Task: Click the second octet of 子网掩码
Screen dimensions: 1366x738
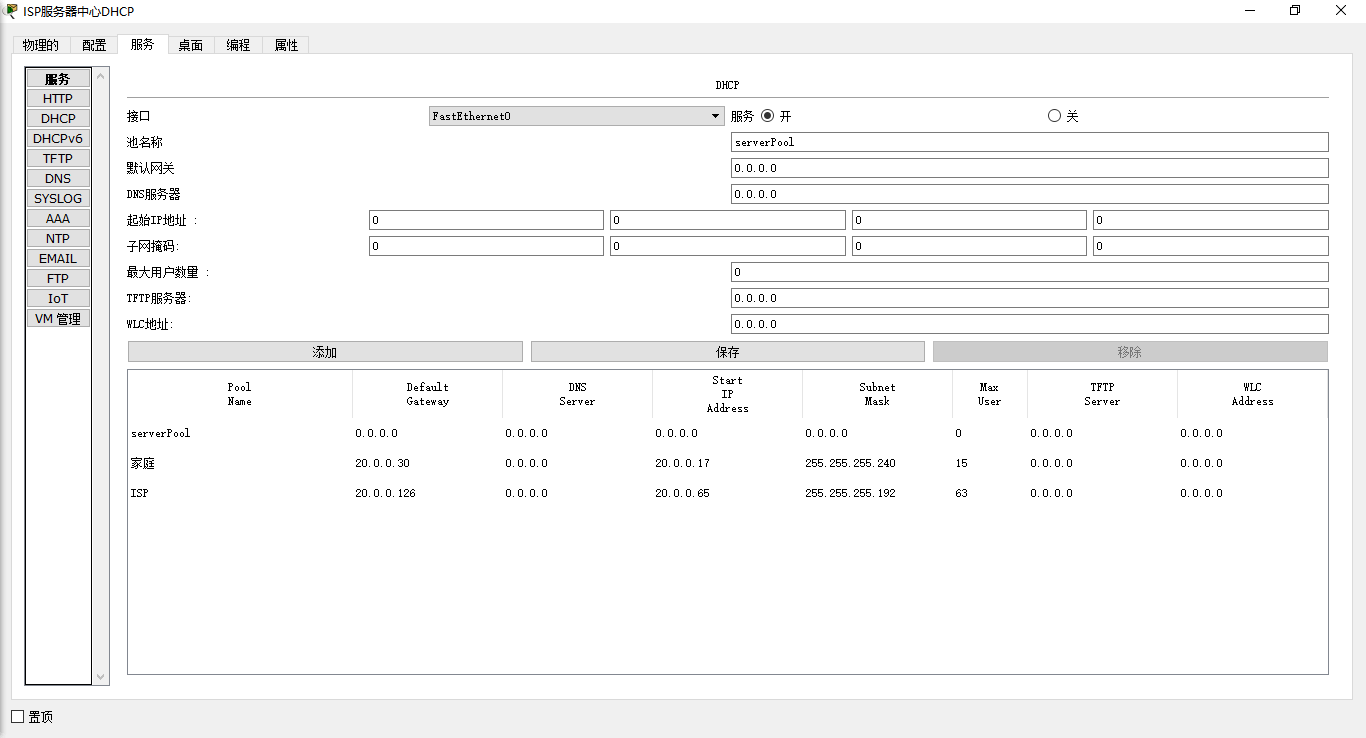Action: [x=728, y=246]
